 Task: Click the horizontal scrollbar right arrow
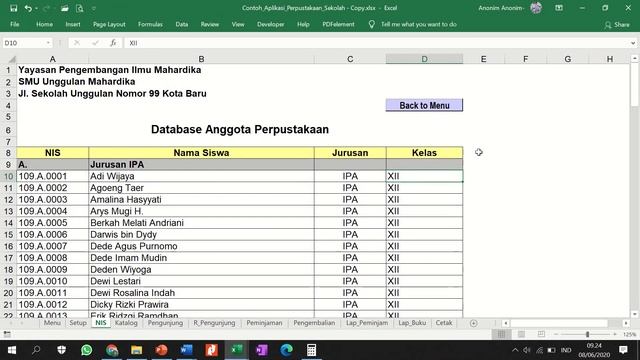(626, 323)
